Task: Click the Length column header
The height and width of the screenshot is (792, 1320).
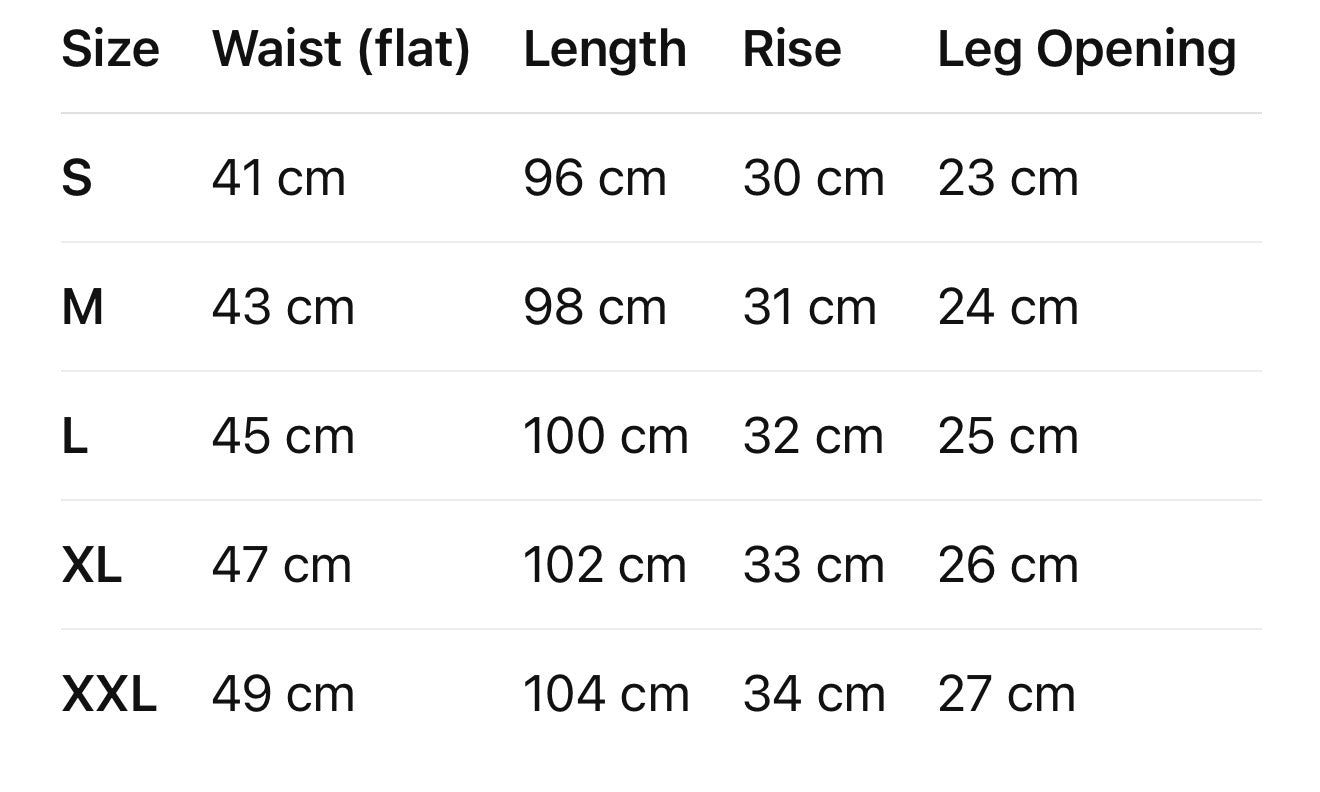Action: 605,49
